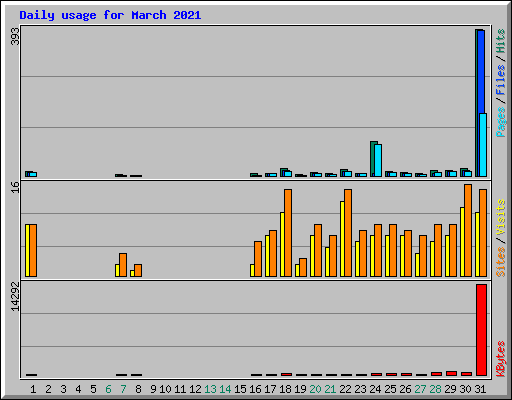512x400 pixels.
Task: Click day label 5 on x-axis
Action: click(93, 389)
